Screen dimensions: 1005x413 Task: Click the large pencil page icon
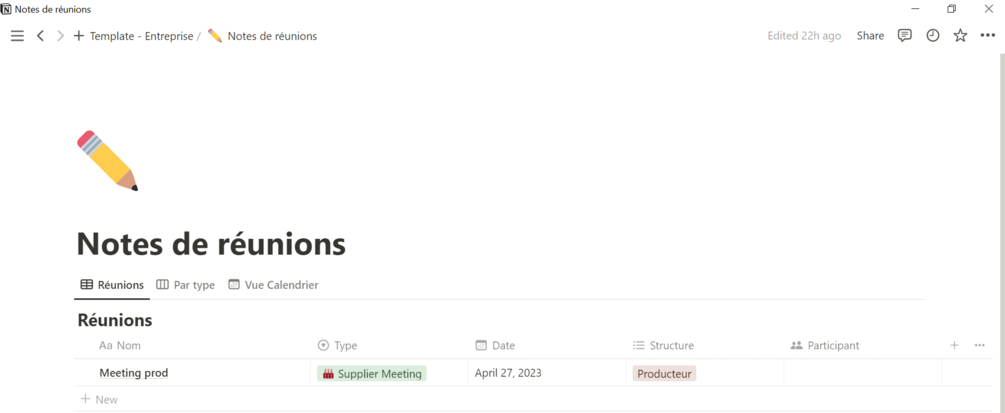pyautogui.click(x=107, y=160)
